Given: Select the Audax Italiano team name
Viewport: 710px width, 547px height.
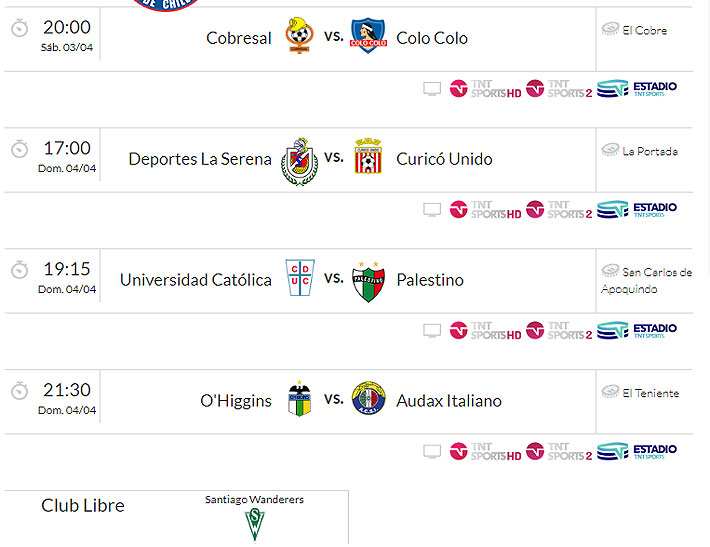Looking at the screenshot, I should pos(449,401).
